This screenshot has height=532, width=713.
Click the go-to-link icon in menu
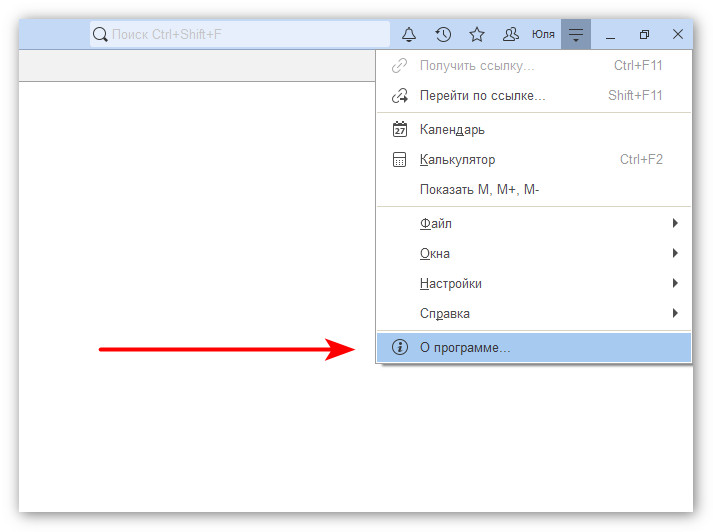400,96
